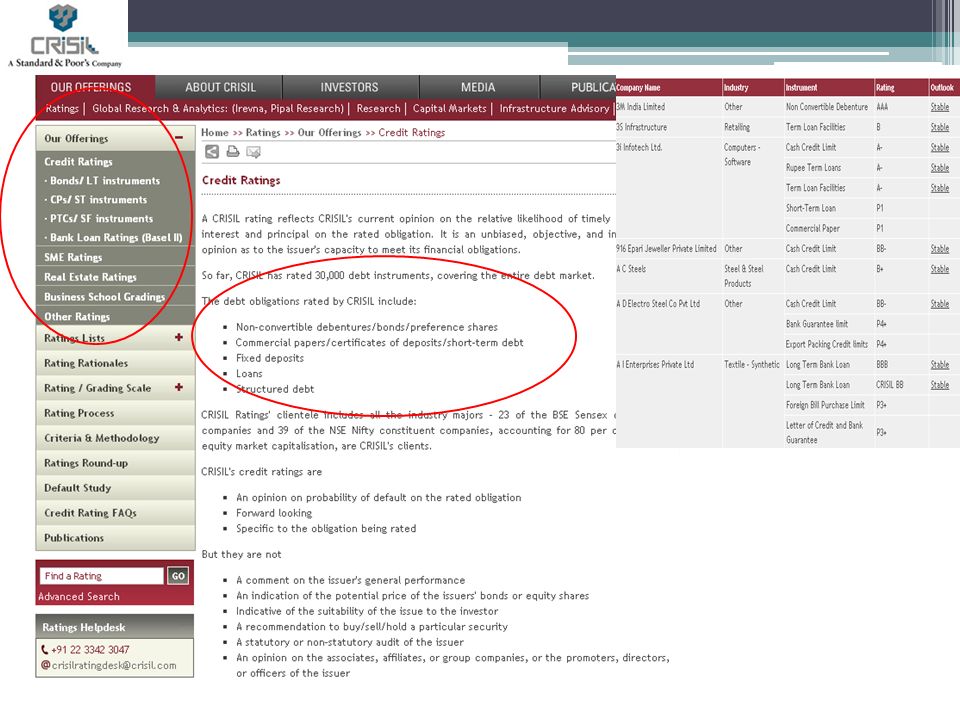This screenshot has width=960, height=720.
Task: Select Global Research & Analytics submenu item
Action: click(218, 108)
